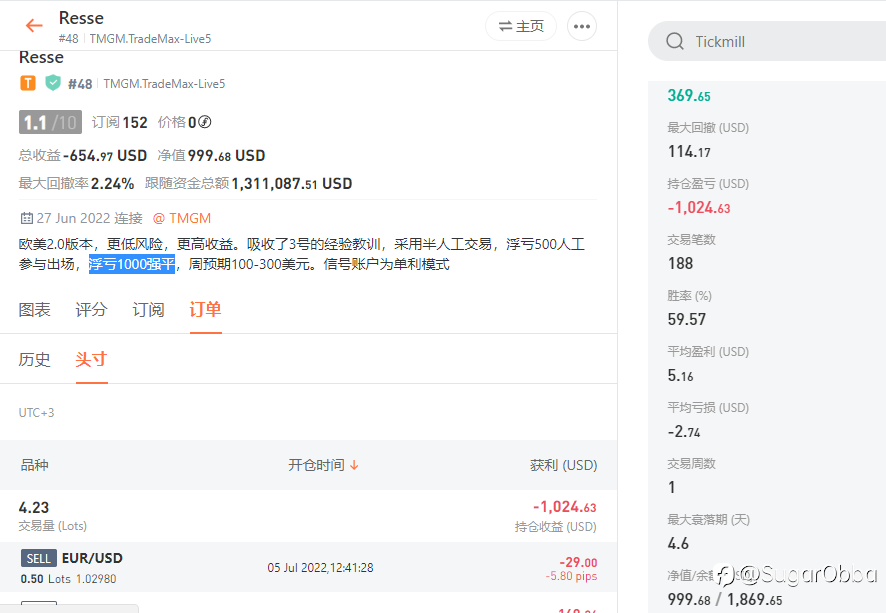Viewport: 886px width, 613px height.
Task: Click the 最大衰落期 value 4.6
Action: tap(678, 544)
